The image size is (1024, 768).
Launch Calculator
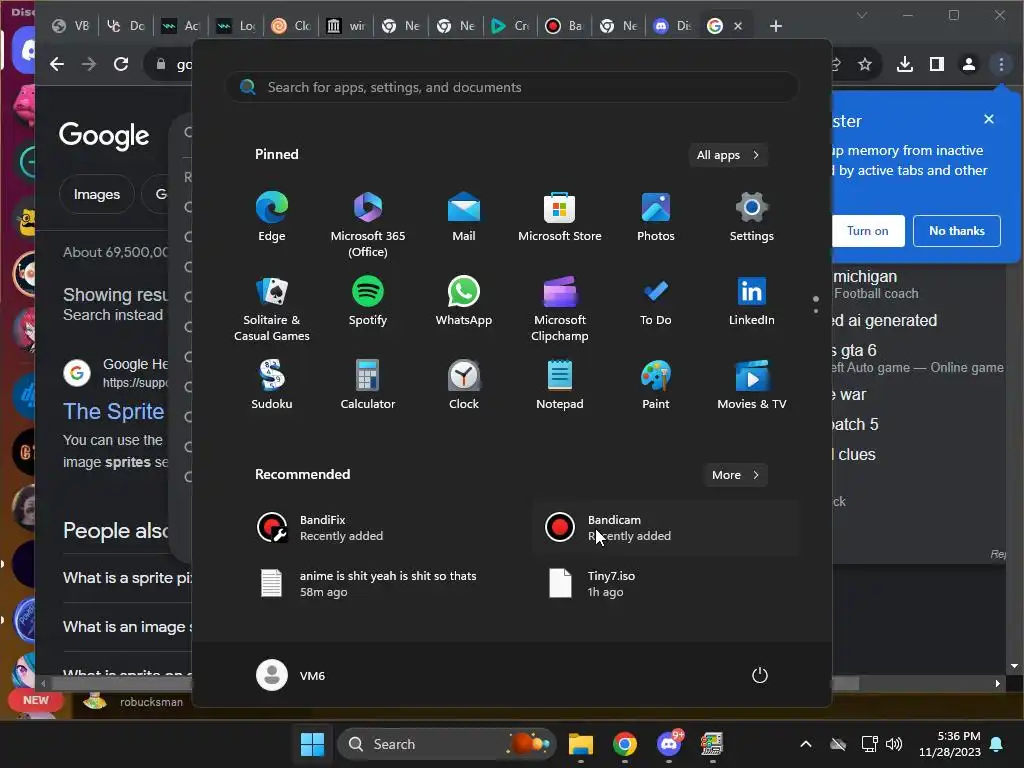tap(368, 385)
